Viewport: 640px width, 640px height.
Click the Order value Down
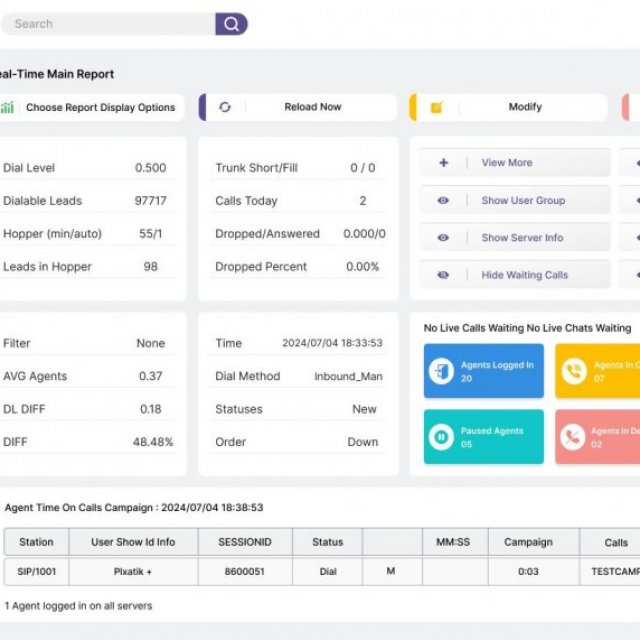(362, 442)
